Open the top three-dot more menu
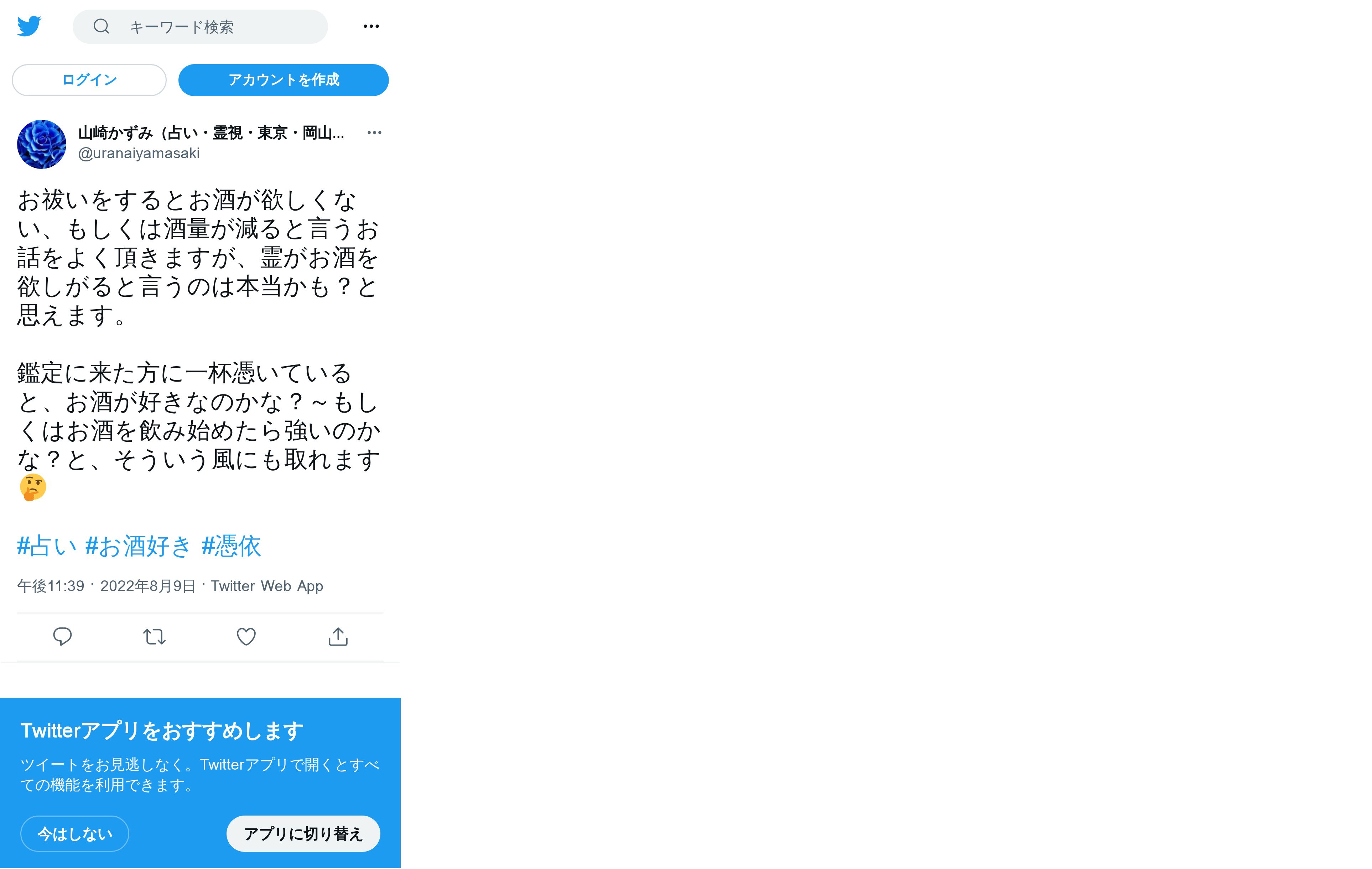1372x869 pixels. pos(371,26)
